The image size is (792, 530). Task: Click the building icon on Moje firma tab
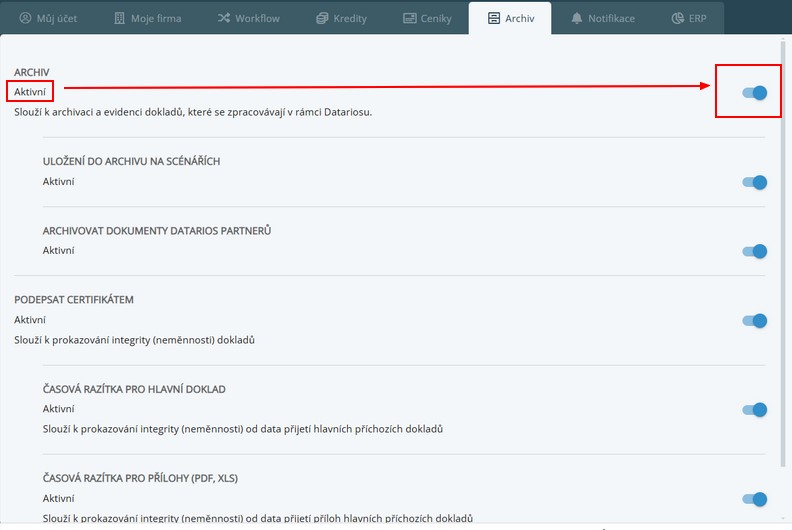pyautogui.click(x=120, y=18)
